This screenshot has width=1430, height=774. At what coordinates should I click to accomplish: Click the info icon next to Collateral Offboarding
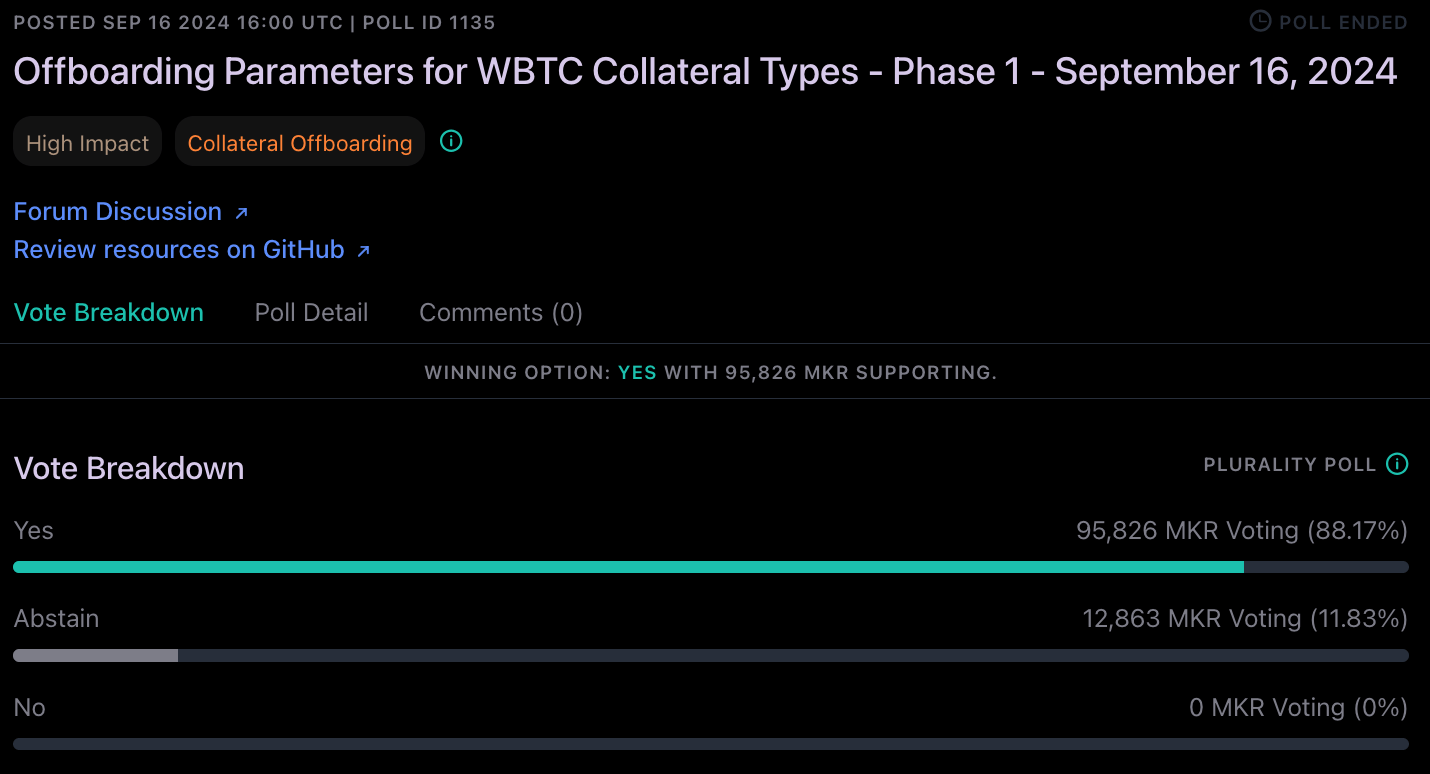coord(451,142)
